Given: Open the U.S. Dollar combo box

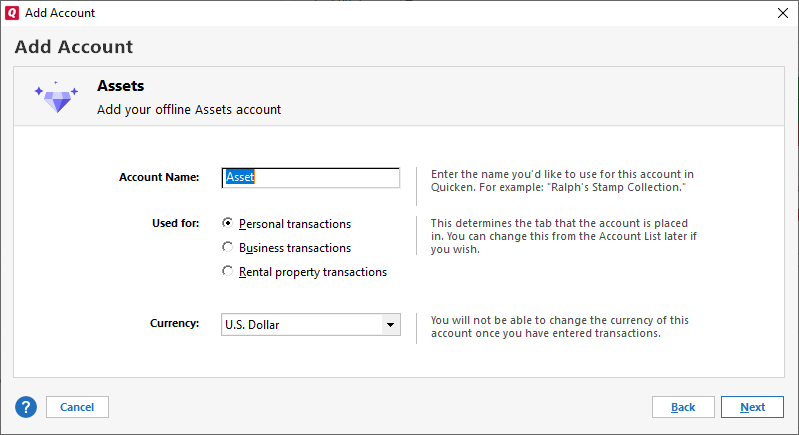Looking at the screenshot, I should click(302, 324).
